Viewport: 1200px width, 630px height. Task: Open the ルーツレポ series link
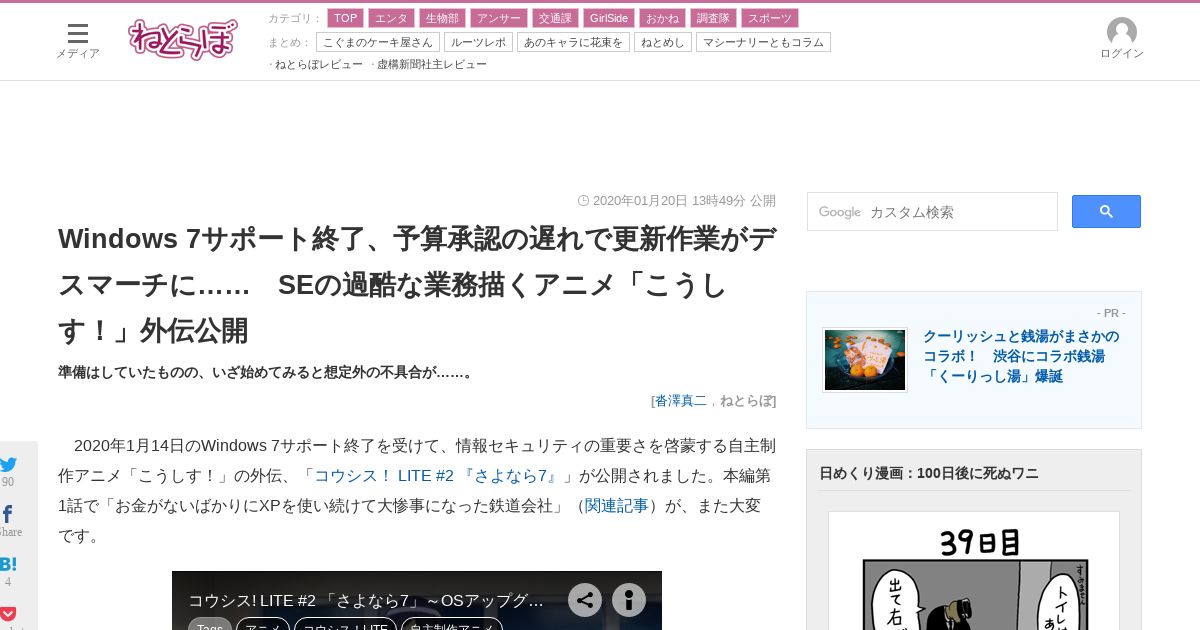478,42
